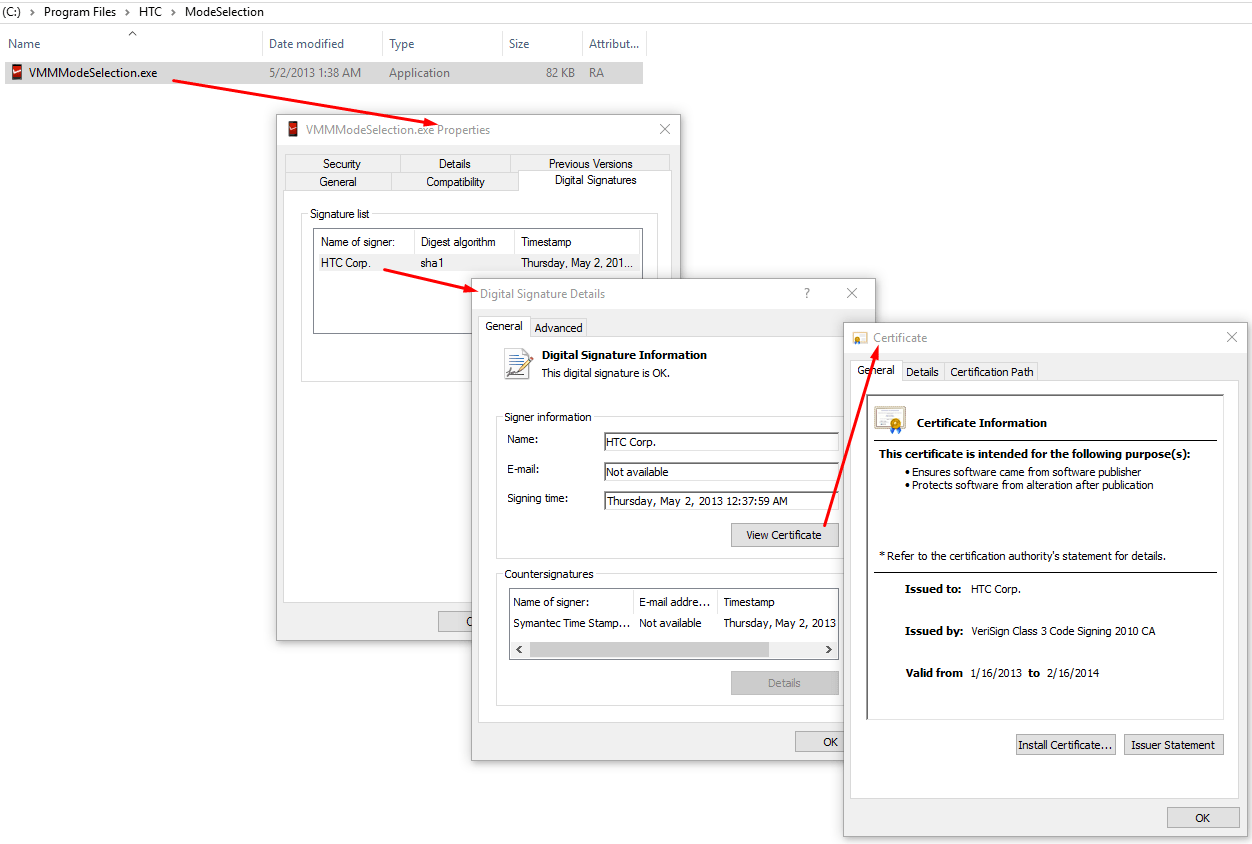Click the View Certificate button
Image resolution: width=1252 pixels, height=844 pixels.
pos(784,535)
